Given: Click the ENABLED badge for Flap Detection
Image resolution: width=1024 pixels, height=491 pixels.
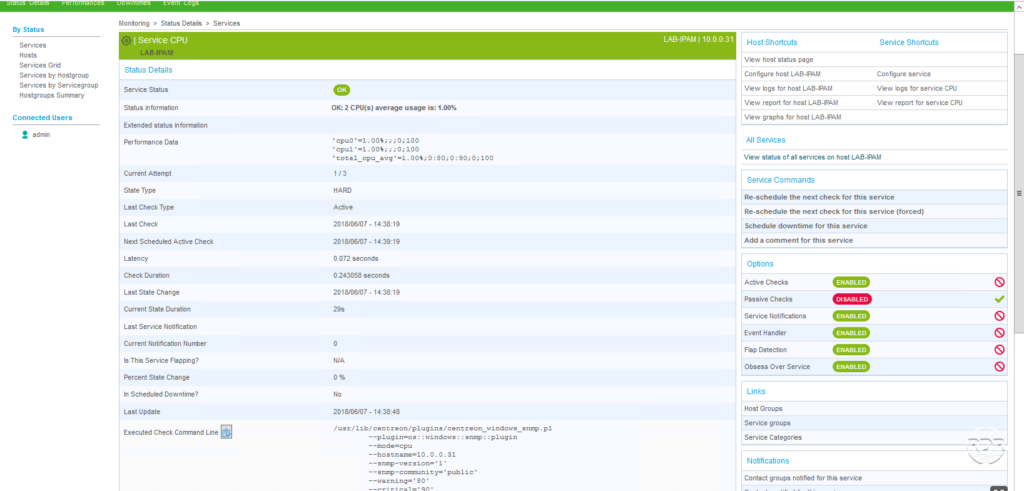Looking at the screenshot, I should (851, 350).
